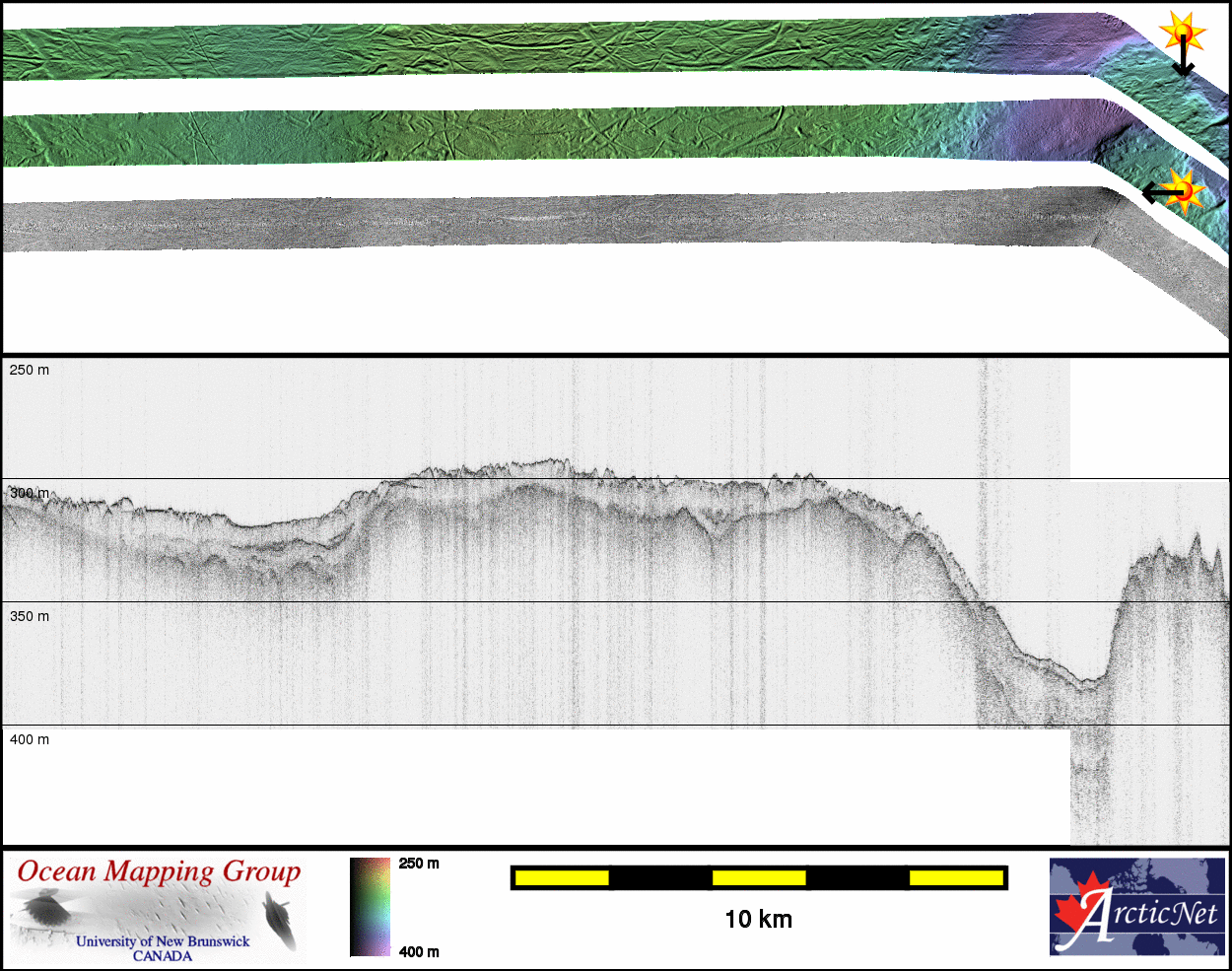Click the 400 m color legend label
The width and height of the screenshot is (1232, 971).
(x=419, y=951)
